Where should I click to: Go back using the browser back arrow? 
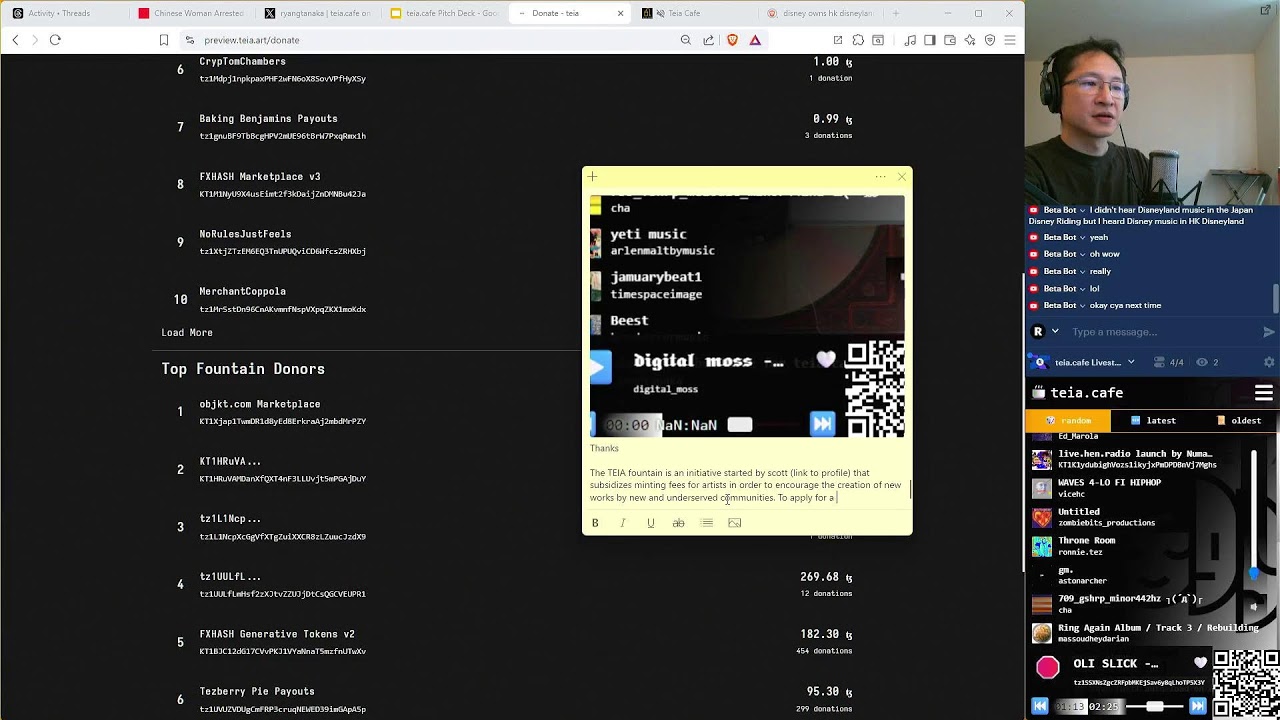(x=15, y=40)
